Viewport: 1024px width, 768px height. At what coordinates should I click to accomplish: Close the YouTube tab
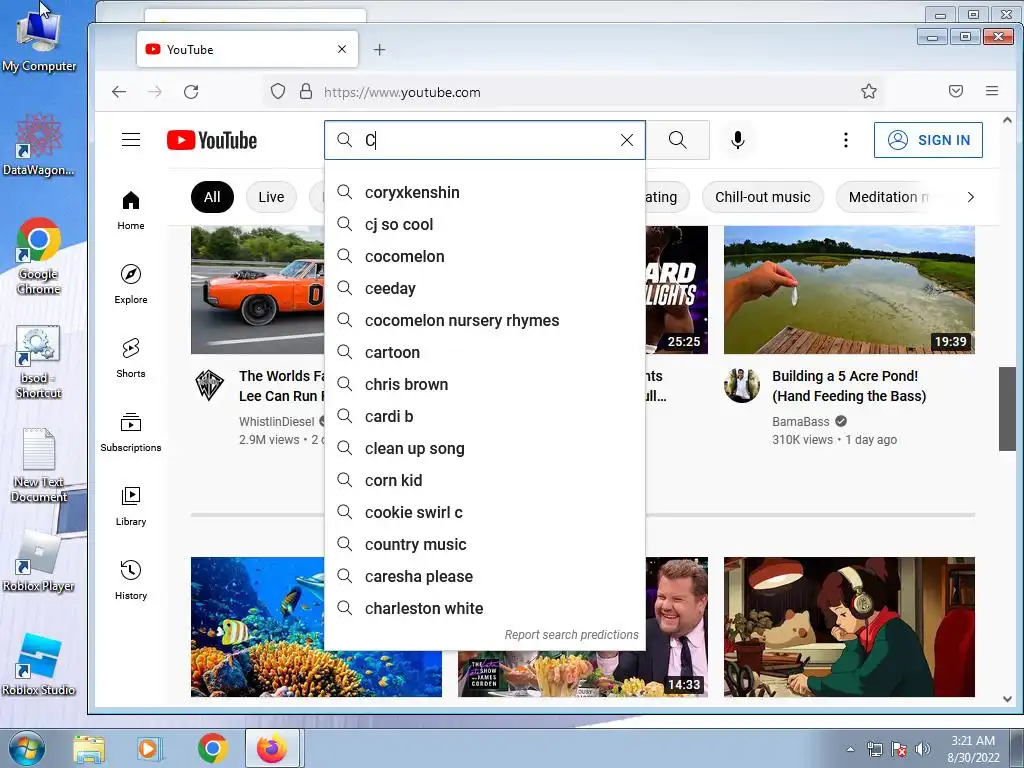click(342, 49)
